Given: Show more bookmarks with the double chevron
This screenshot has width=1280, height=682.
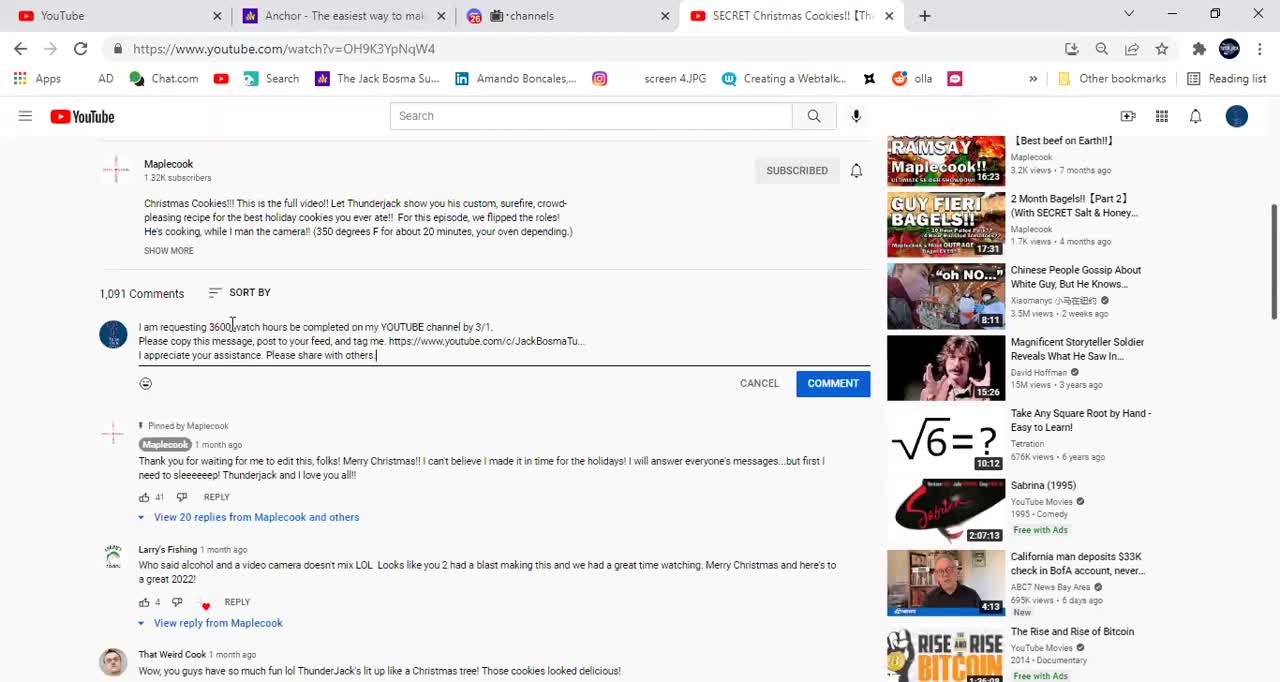Looking at the screenshot, I should point(1033,78).
